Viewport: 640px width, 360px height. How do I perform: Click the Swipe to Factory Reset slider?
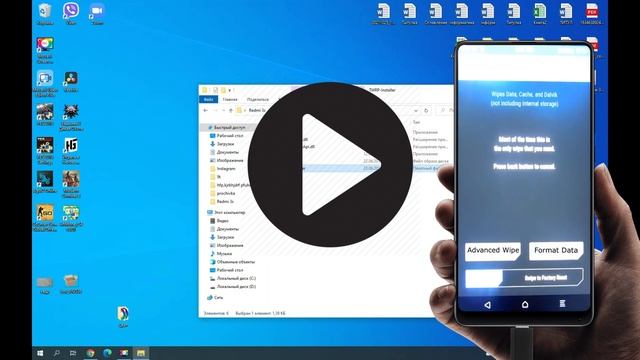[x=524, y=278]
